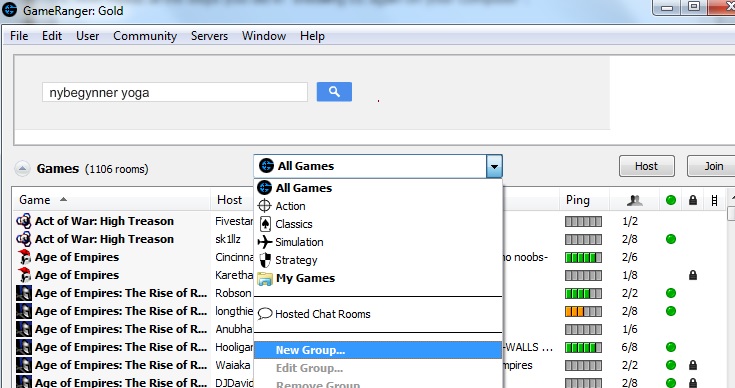Sort by the Ping column header

click(584, 200)
